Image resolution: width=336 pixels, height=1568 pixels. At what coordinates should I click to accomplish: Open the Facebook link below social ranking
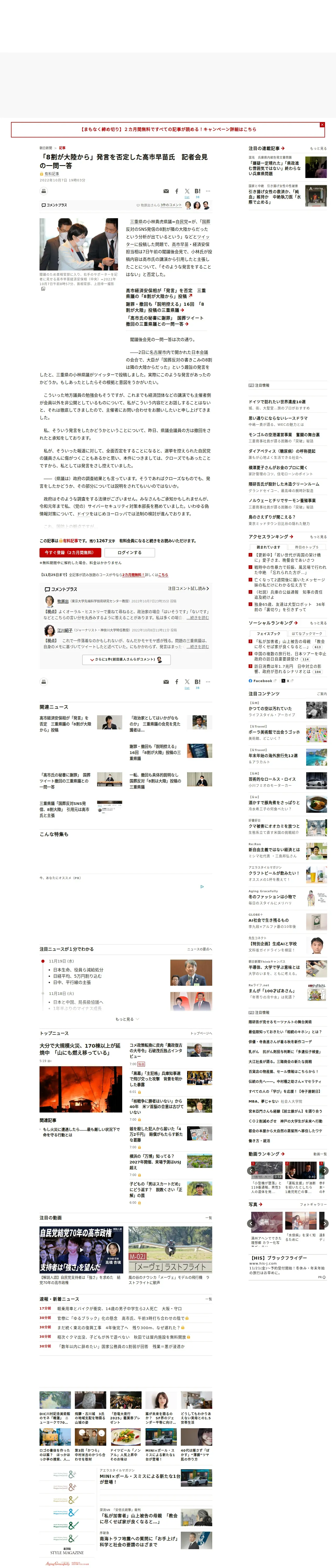point(262,681)
